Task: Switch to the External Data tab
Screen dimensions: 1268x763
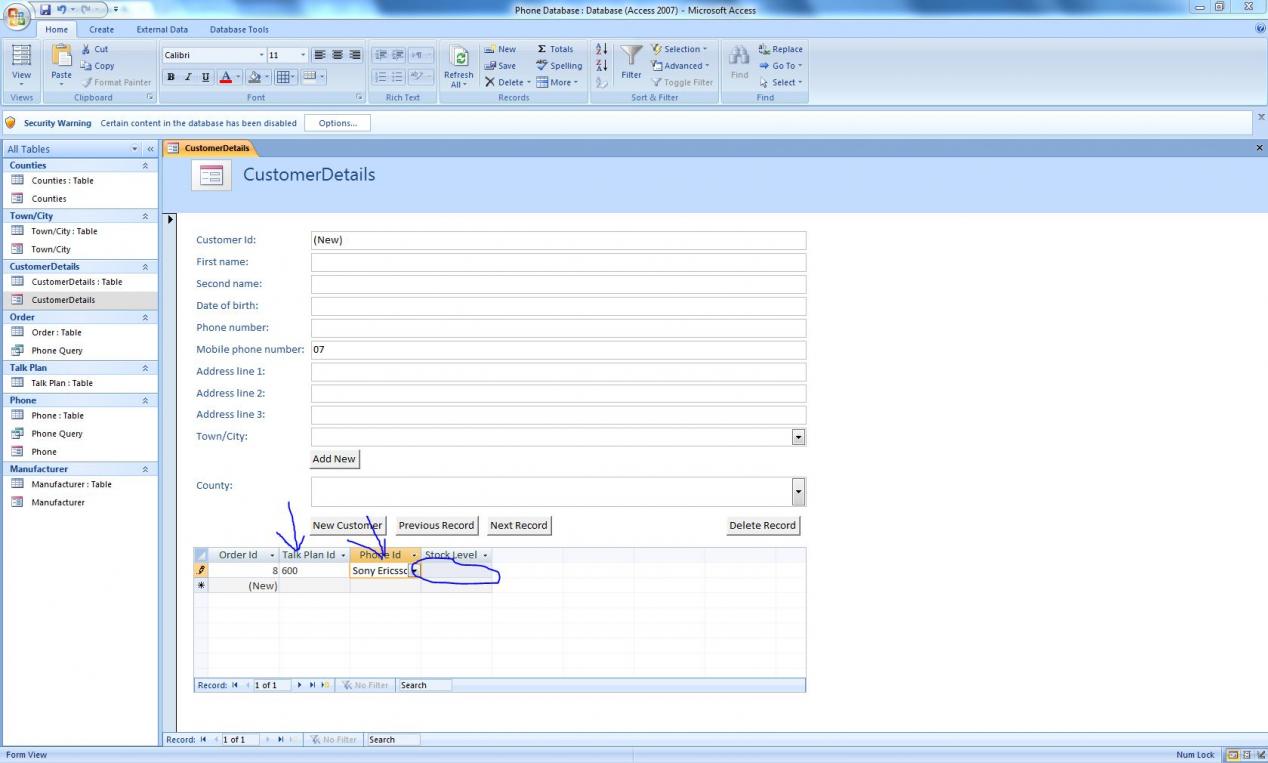Action: (162, 30)
